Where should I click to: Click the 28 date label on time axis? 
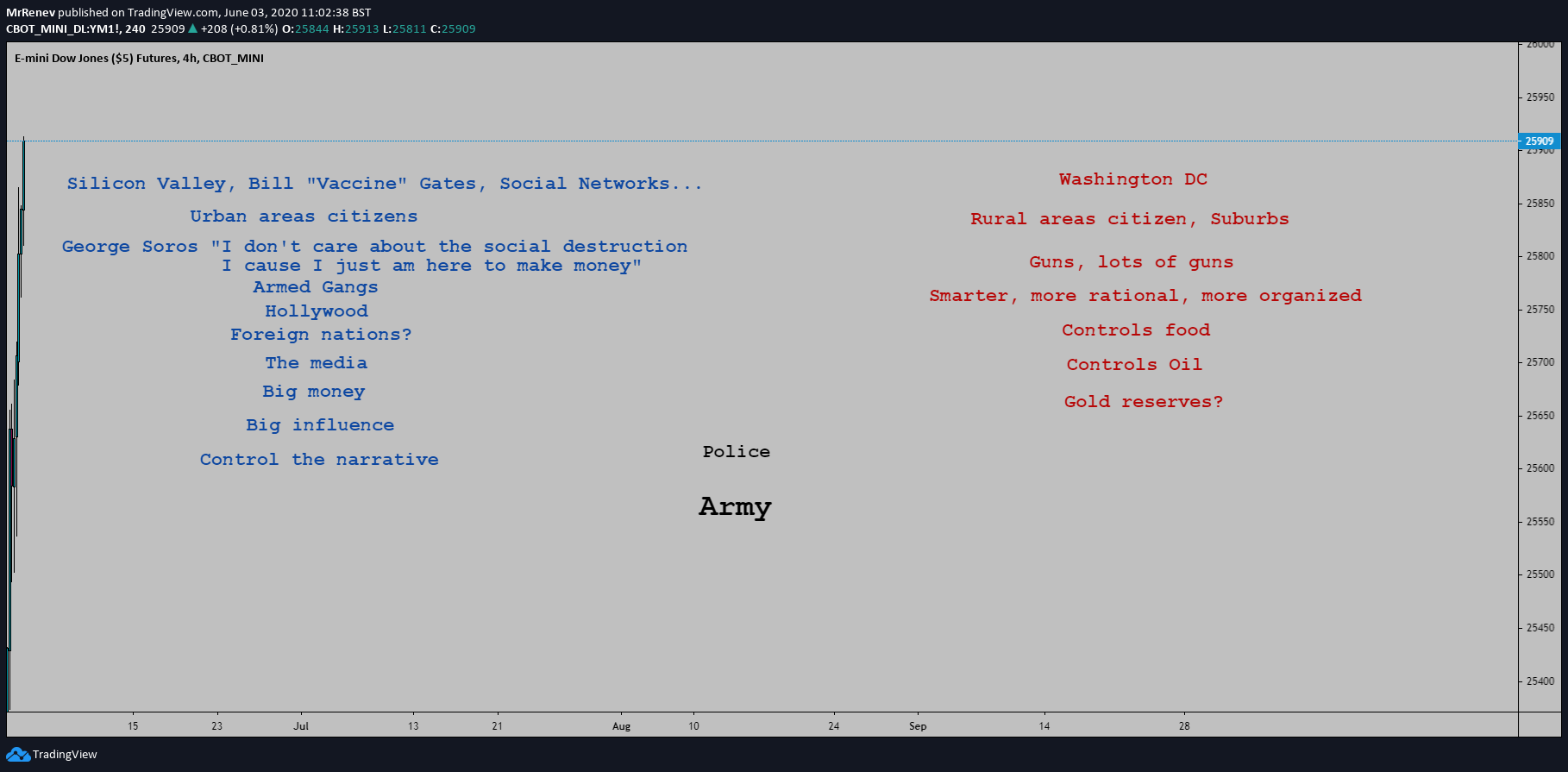[1184, 726]
